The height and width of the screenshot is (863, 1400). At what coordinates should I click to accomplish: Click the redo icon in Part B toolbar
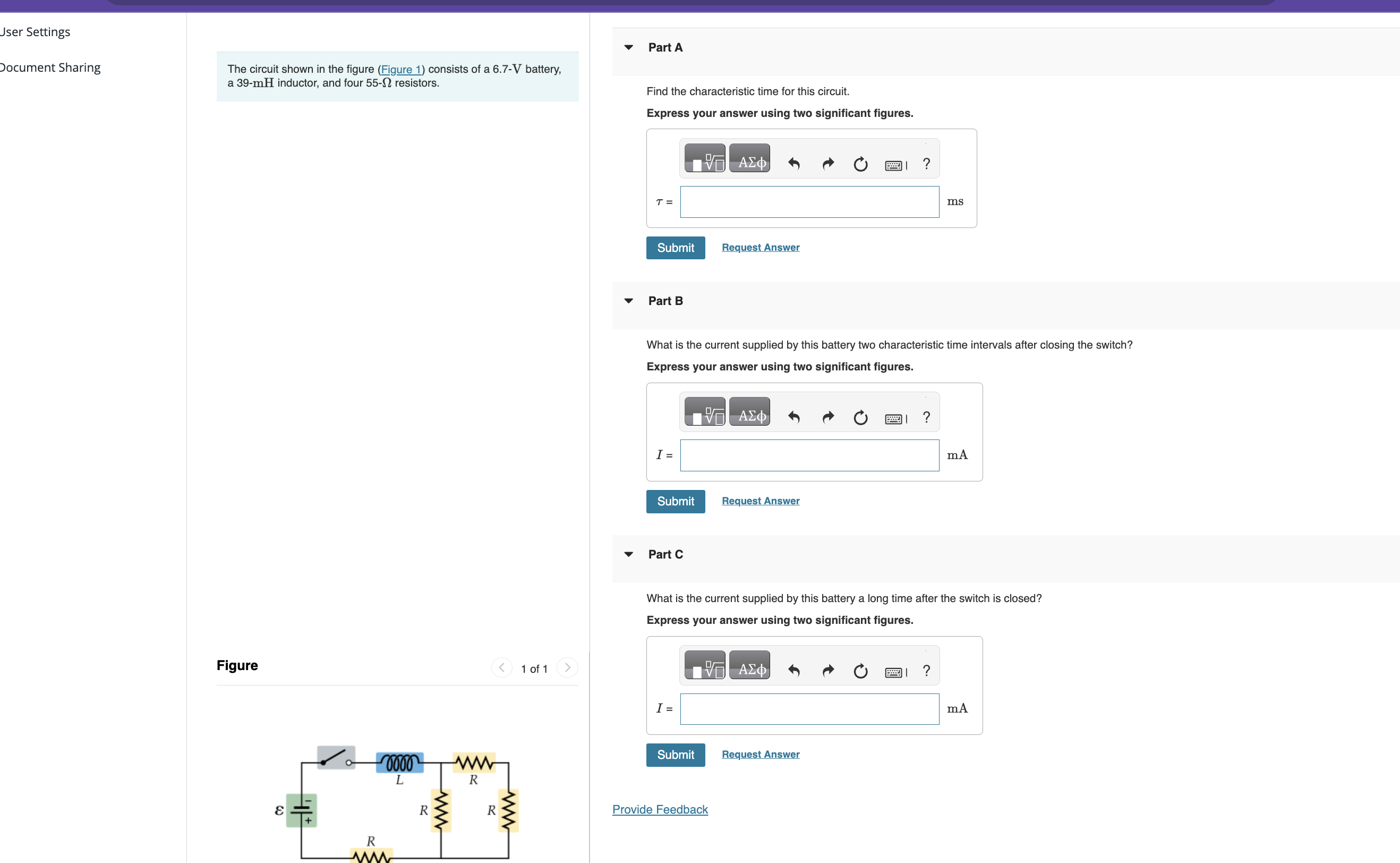(827, 417)
